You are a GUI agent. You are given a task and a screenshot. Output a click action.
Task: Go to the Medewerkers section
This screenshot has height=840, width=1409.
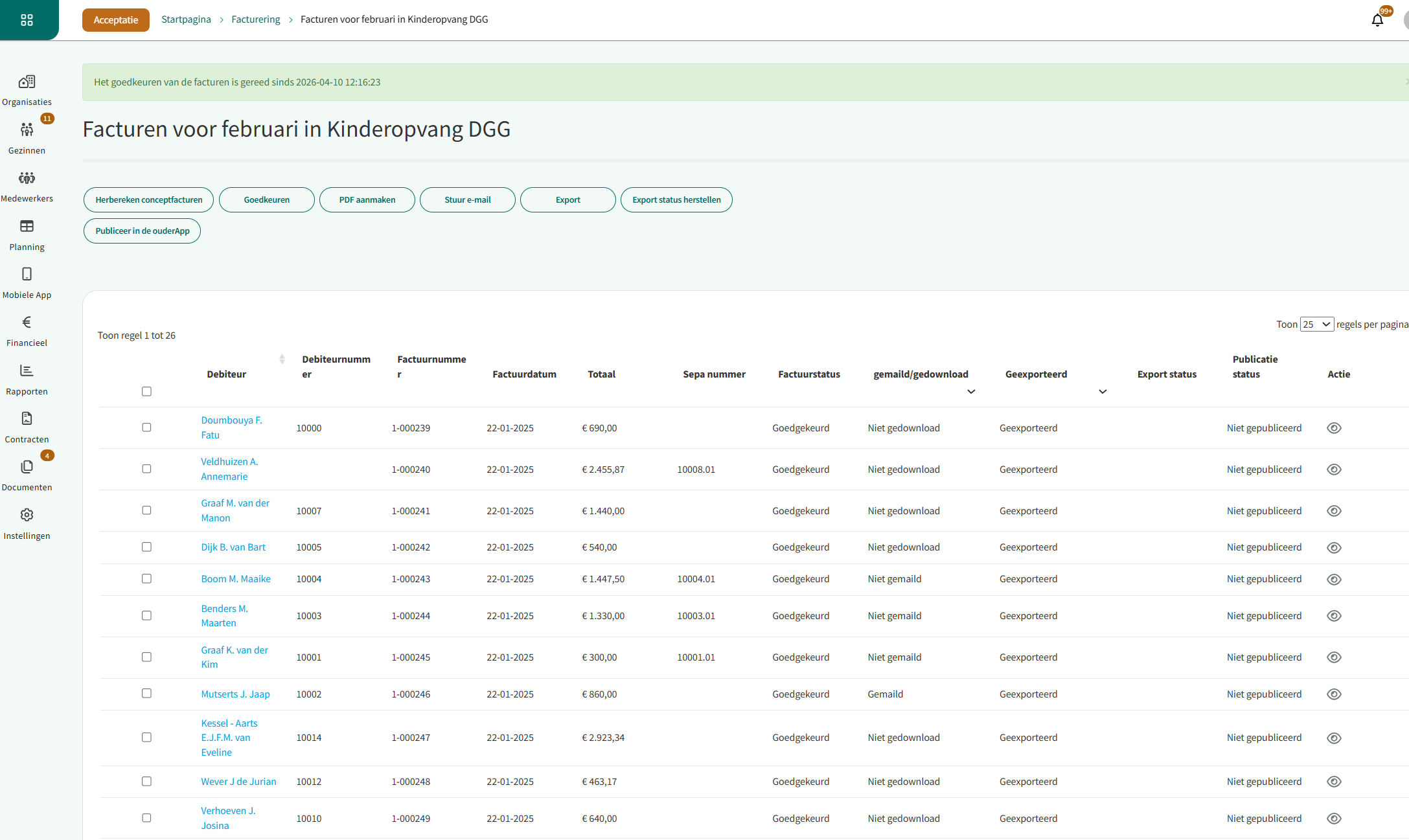pyautogui.click(x=27, y=178)
